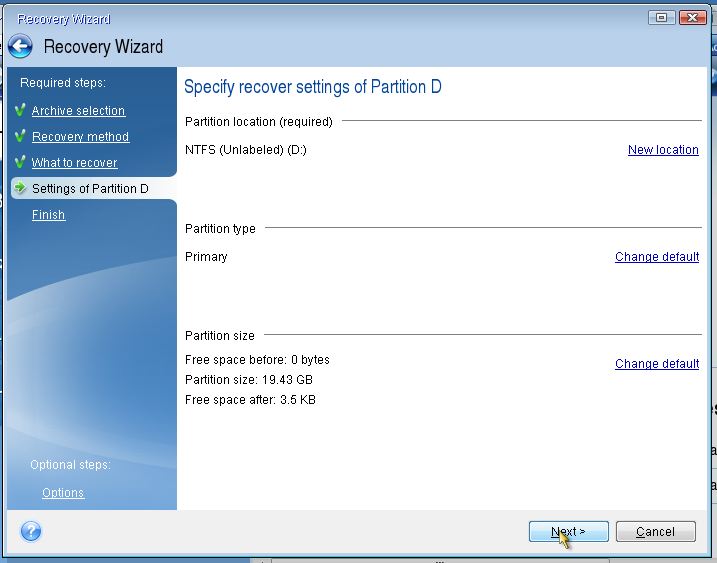Open help with the question mark icon

31,531
